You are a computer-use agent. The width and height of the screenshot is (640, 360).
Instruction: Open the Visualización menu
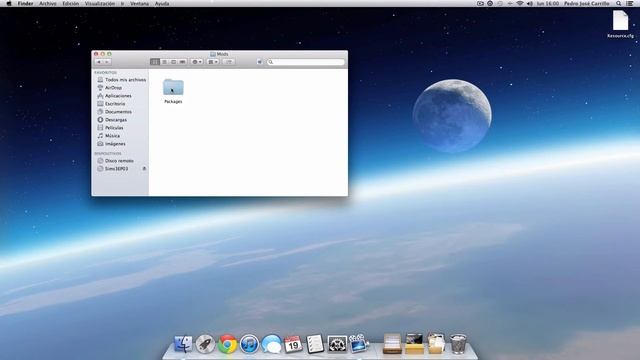tap(100, 3)
